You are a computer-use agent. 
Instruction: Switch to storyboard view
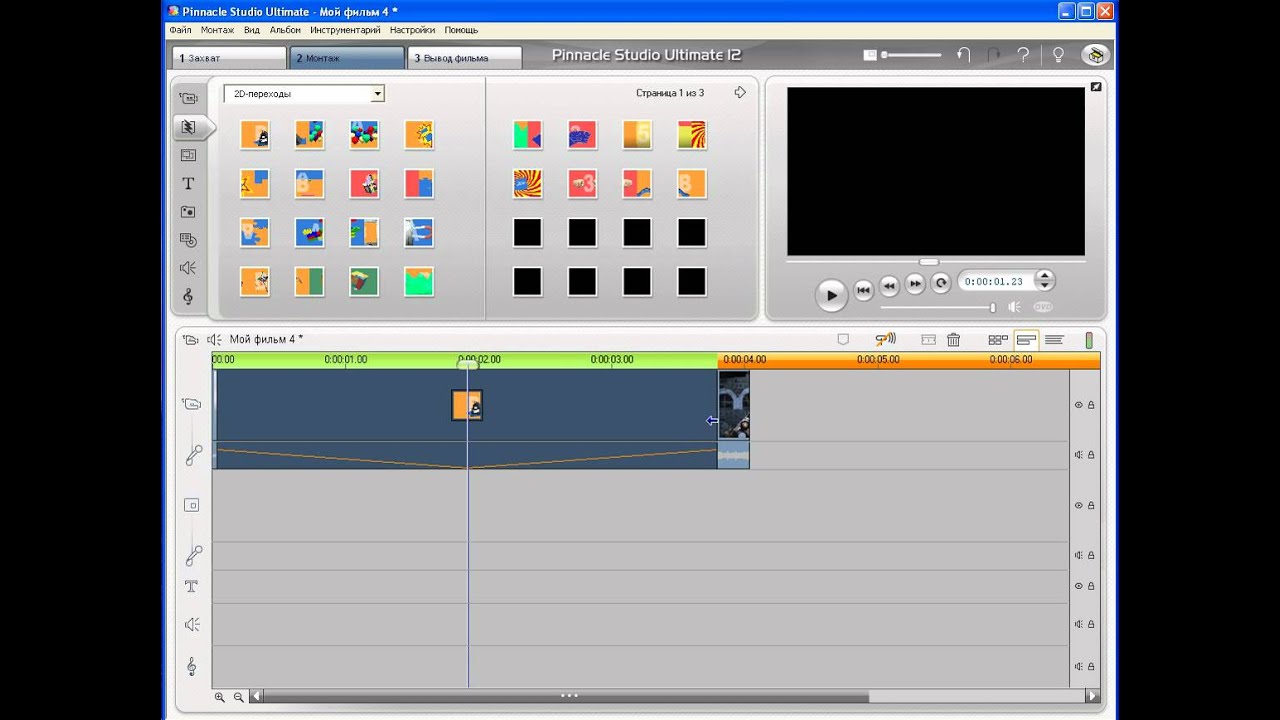pos(998,340)
